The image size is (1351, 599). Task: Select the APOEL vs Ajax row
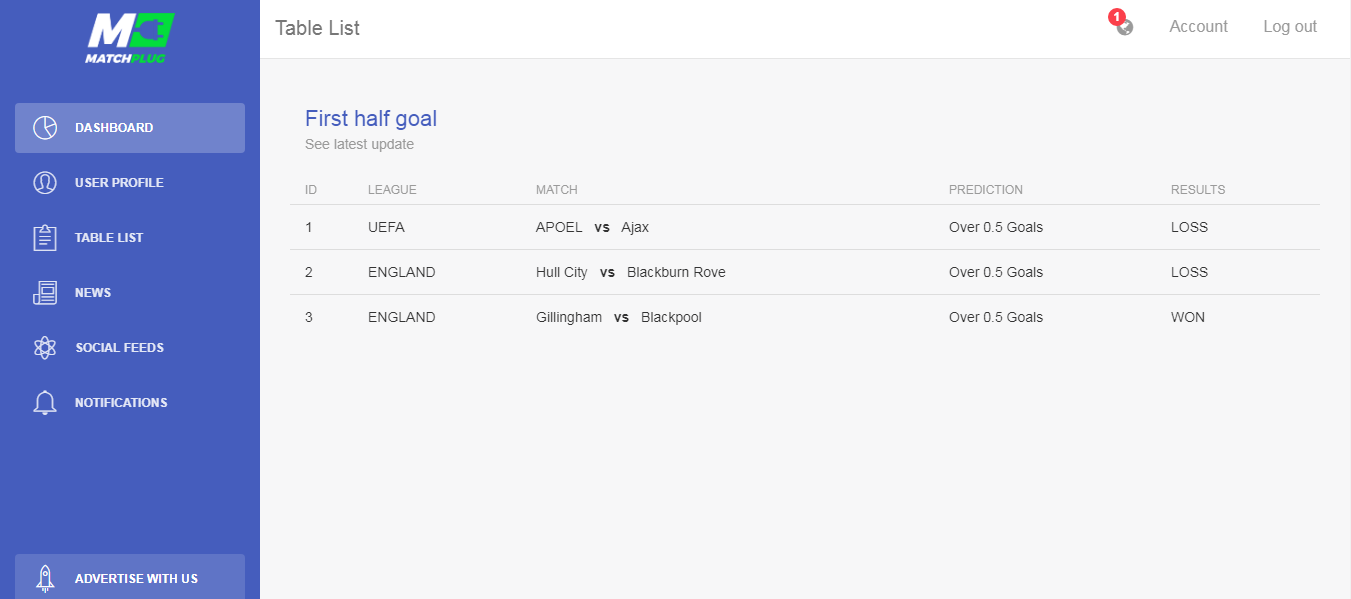pos(592,227)
